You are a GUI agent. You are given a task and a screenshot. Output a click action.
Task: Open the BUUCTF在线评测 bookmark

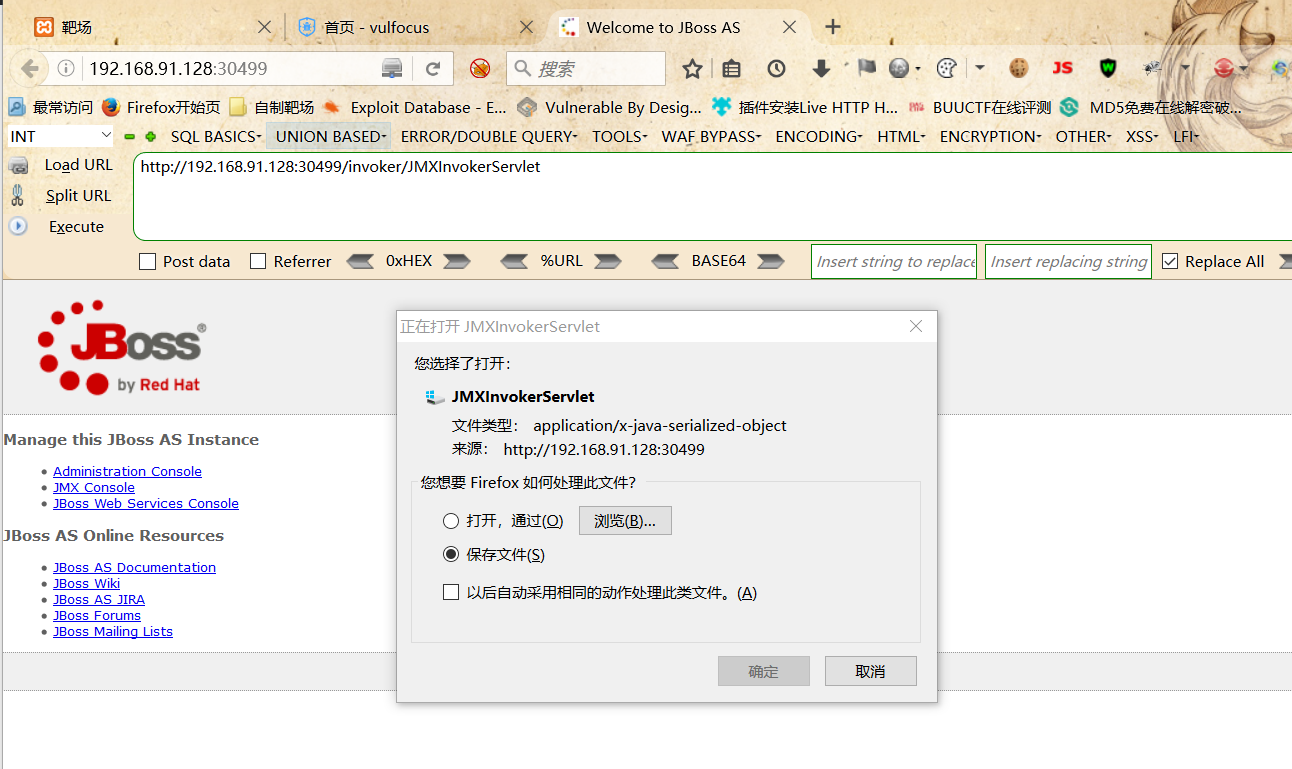[x=981, y=107]
